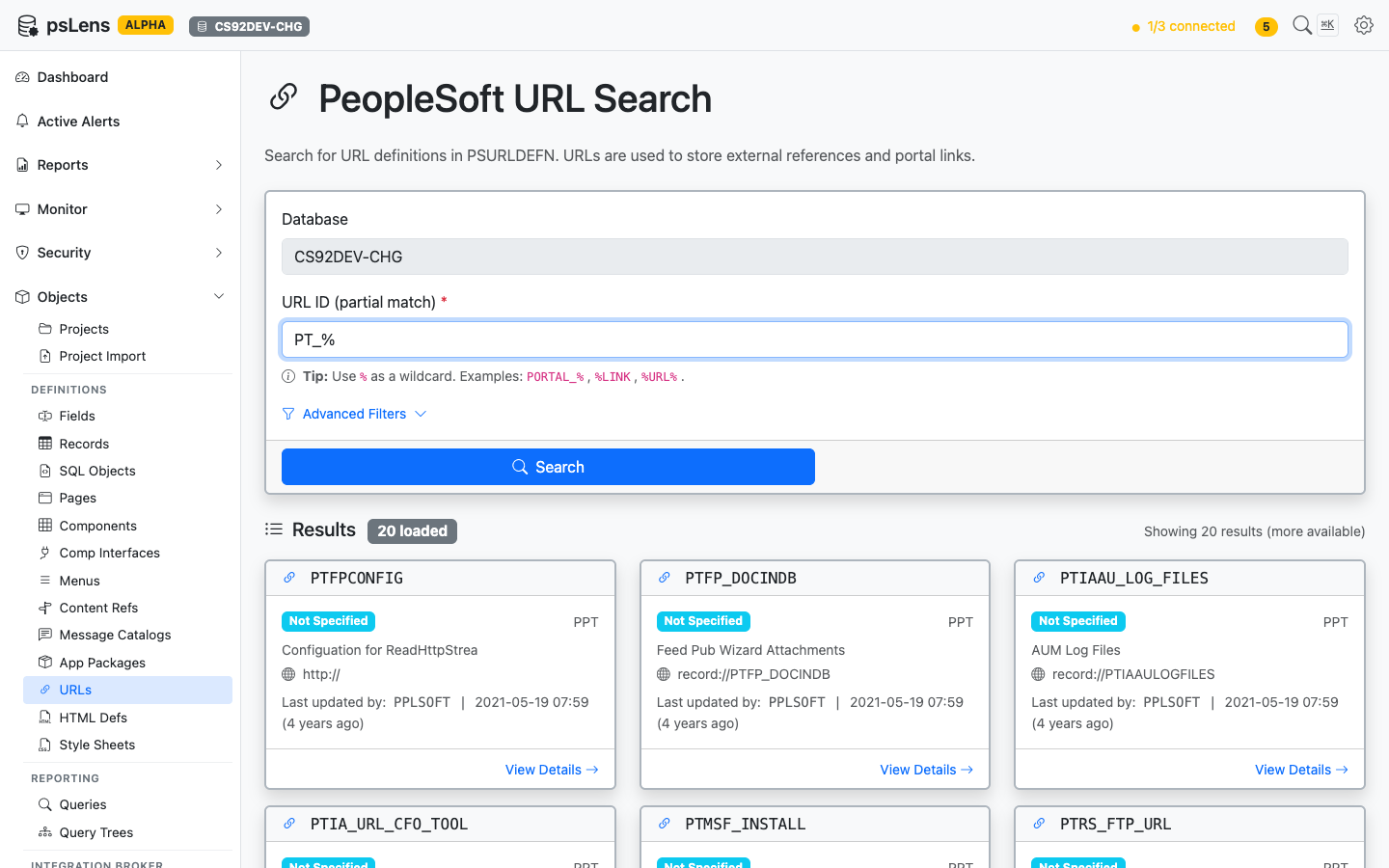Expand the Reports sidebar section
This screenshot has width=1389, height=868.
point(120,165)
